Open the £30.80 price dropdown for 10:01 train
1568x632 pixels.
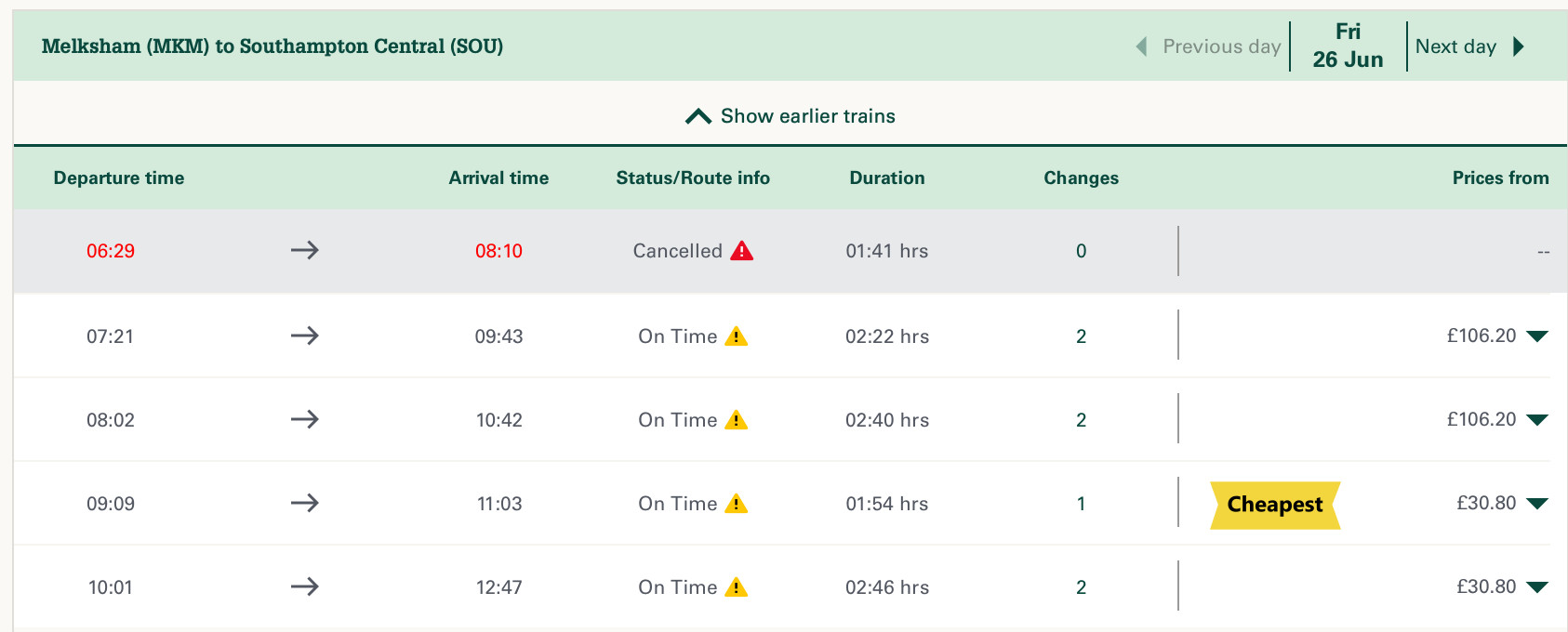[x=1537, y=587]
